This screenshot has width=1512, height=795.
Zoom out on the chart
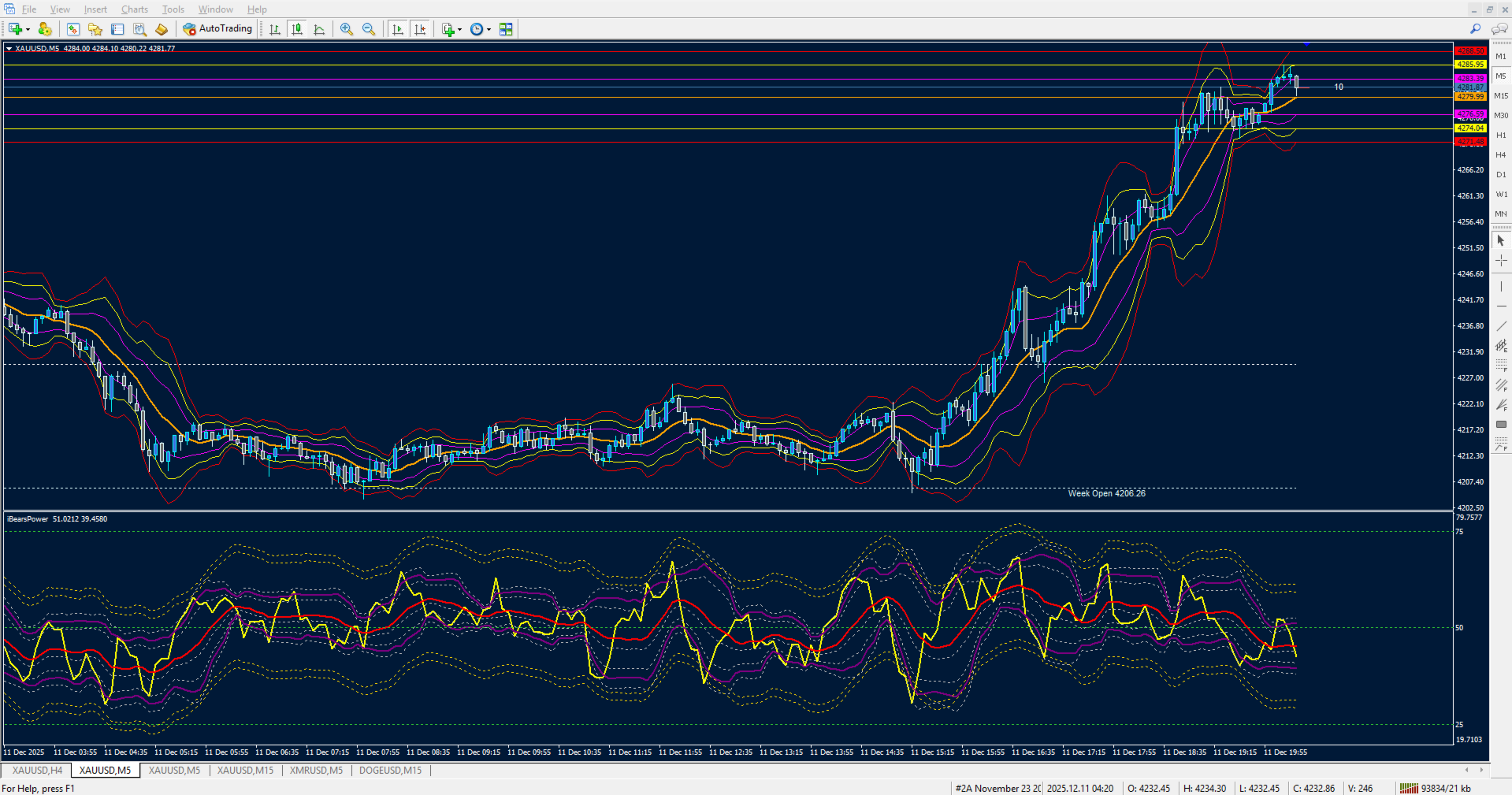coord(369,29)
